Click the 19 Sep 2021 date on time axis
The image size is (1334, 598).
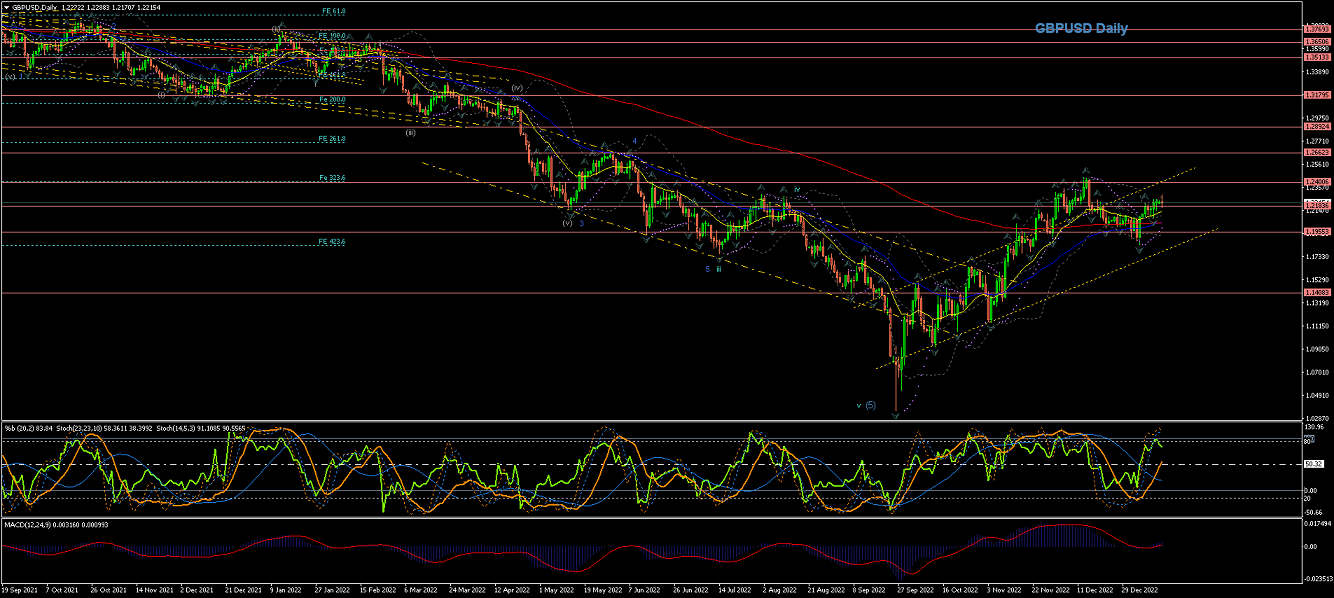tap(19, 591)
